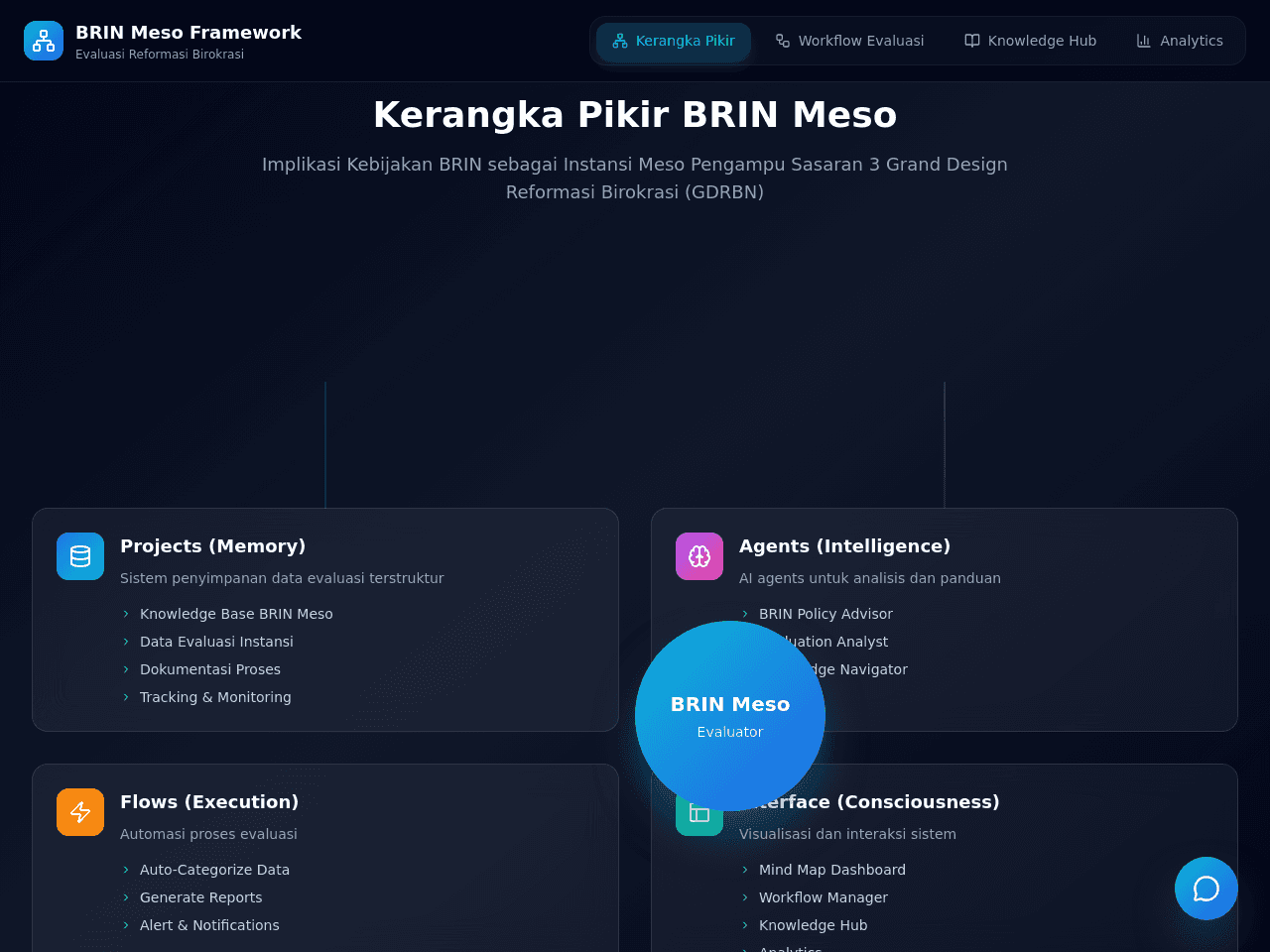Switch to Workflow Evaluasi tab
This screenshot has width=1270, height=952.
[x=850, y=41]
